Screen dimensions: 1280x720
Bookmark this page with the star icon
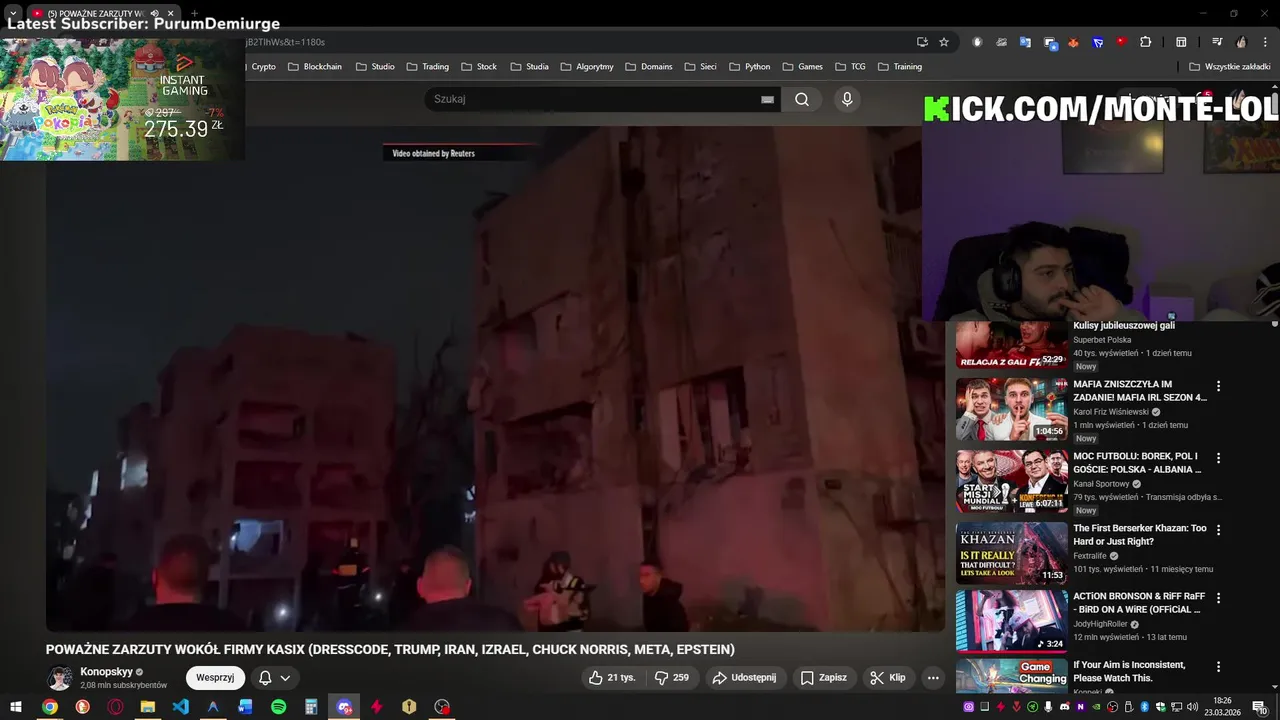pyautogui.click(x=944, y=42)
